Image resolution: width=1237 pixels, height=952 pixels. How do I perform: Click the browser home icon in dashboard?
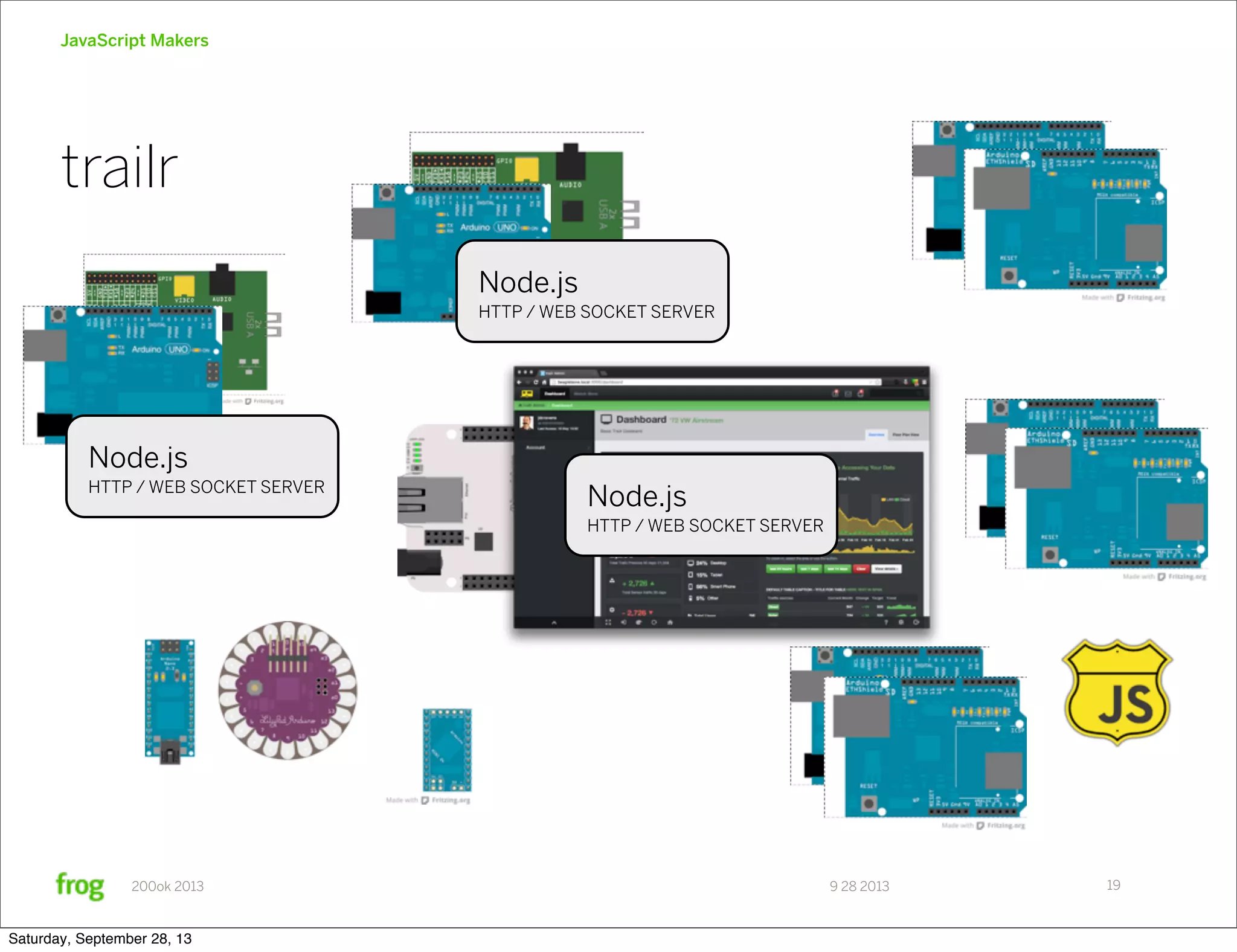coord(544,382)
